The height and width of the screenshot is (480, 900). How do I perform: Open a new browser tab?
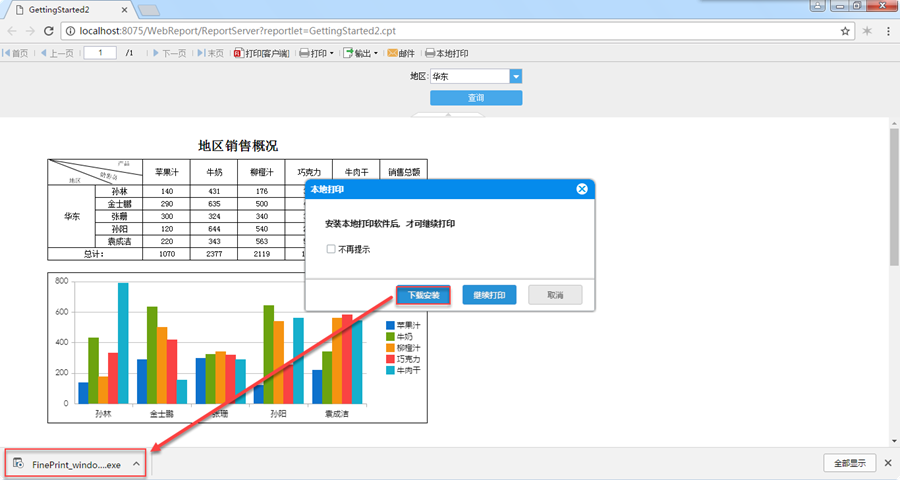point(149,10)
